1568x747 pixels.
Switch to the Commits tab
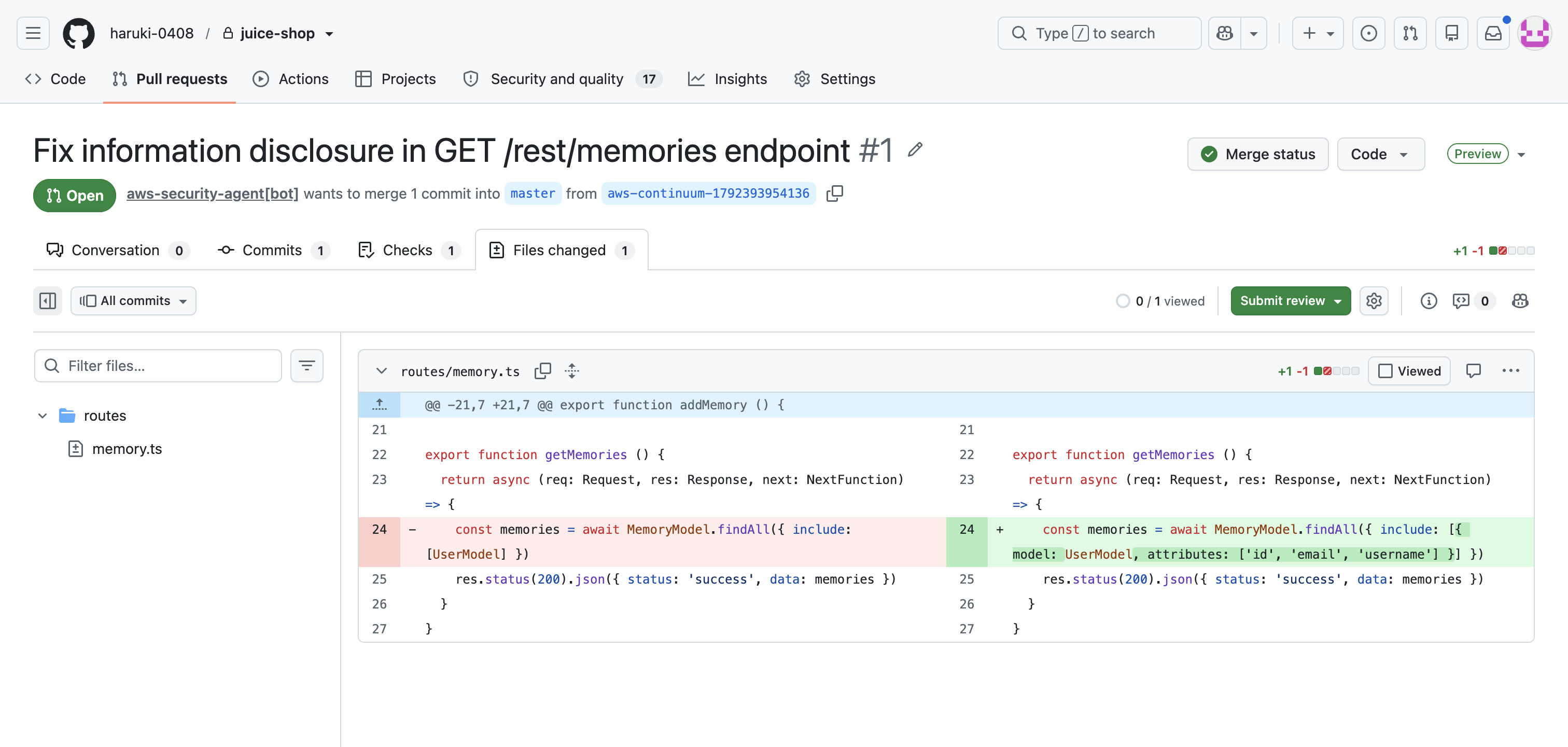coord(273,250)
